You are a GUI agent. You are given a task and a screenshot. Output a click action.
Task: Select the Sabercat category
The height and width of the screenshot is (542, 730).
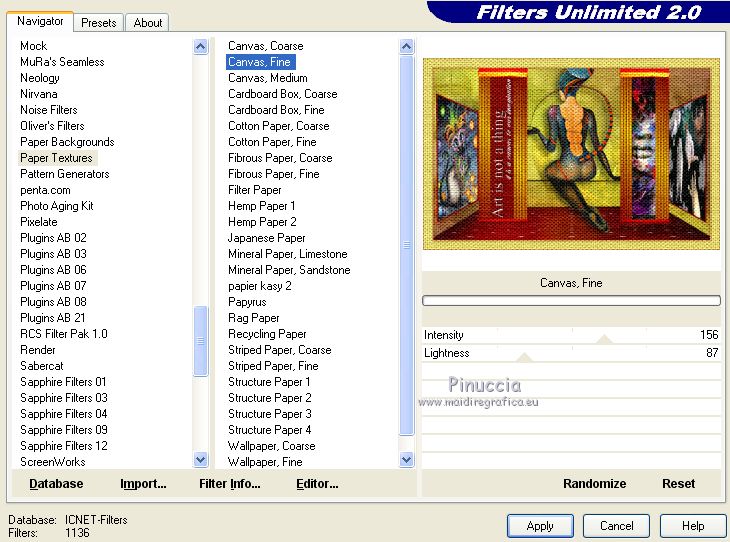[x=41, y=366]
